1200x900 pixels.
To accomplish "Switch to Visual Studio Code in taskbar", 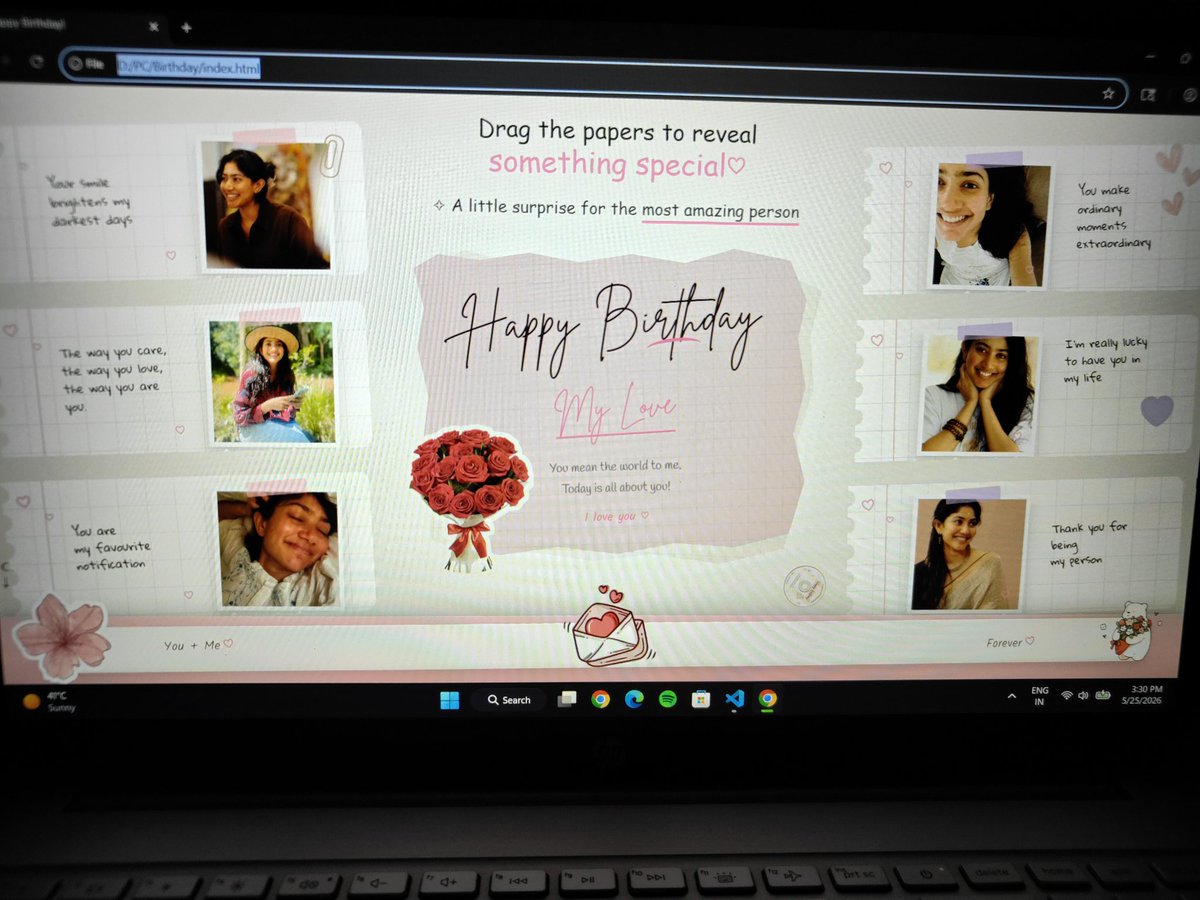I will point(735,699).
